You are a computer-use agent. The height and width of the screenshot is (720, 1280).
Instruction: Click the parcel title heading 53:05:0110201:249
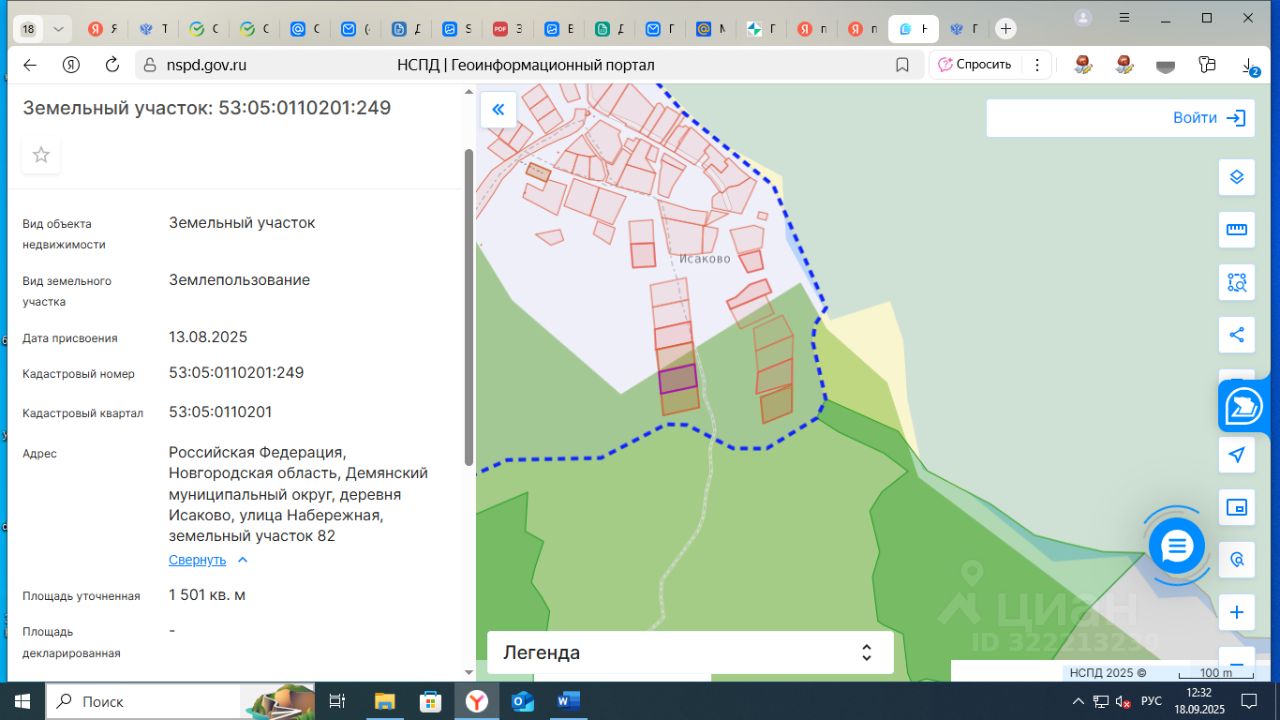(x=207, y=108)
